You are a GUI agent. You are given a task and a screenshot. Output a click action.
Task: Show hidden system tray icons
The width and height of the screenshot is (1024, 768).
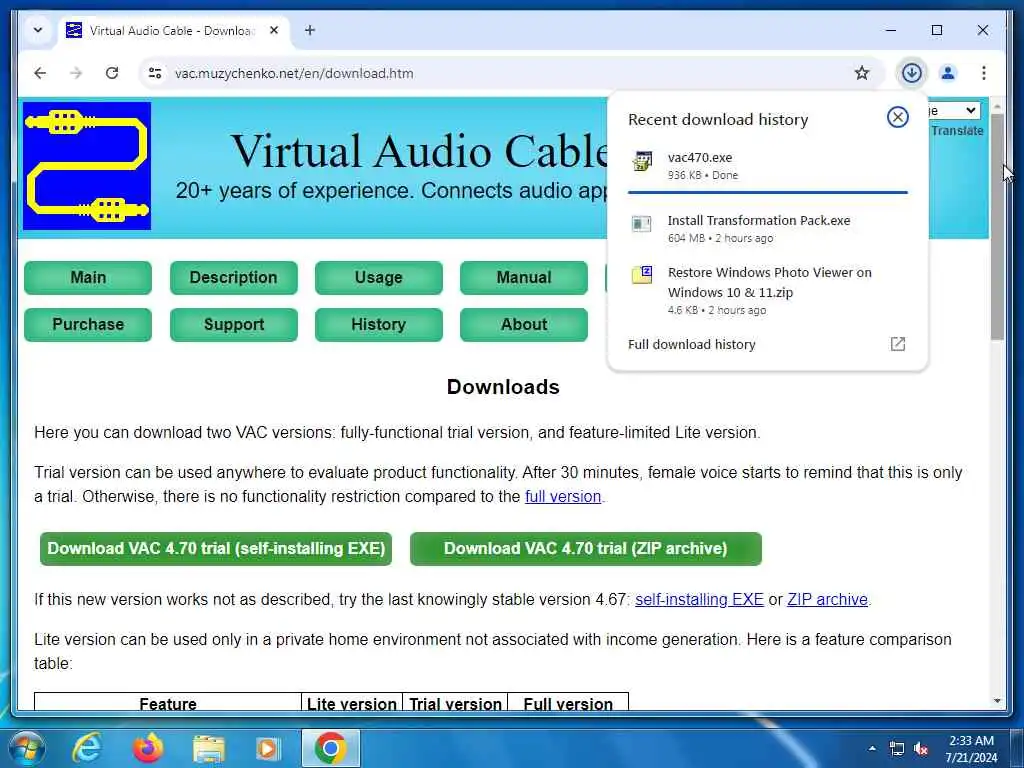click(872, 748)
